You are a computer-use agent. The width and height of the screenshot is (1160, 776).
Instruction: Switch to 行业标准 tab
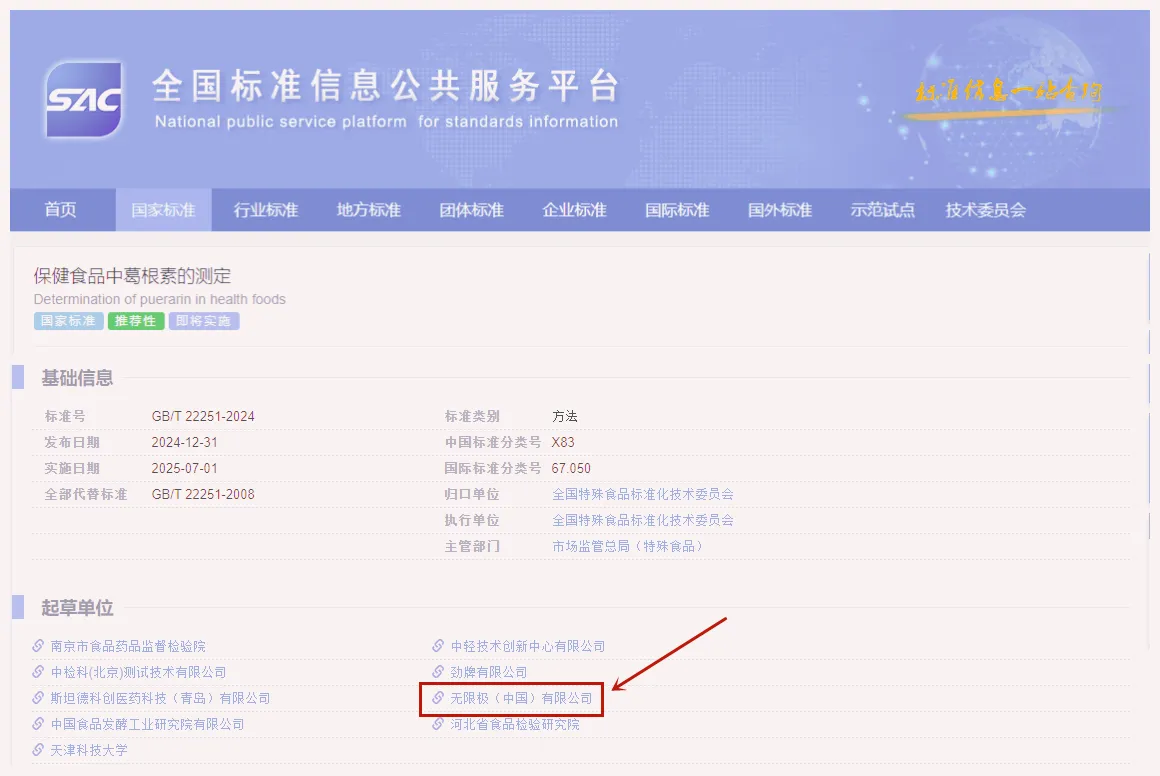tap(266, 210)
